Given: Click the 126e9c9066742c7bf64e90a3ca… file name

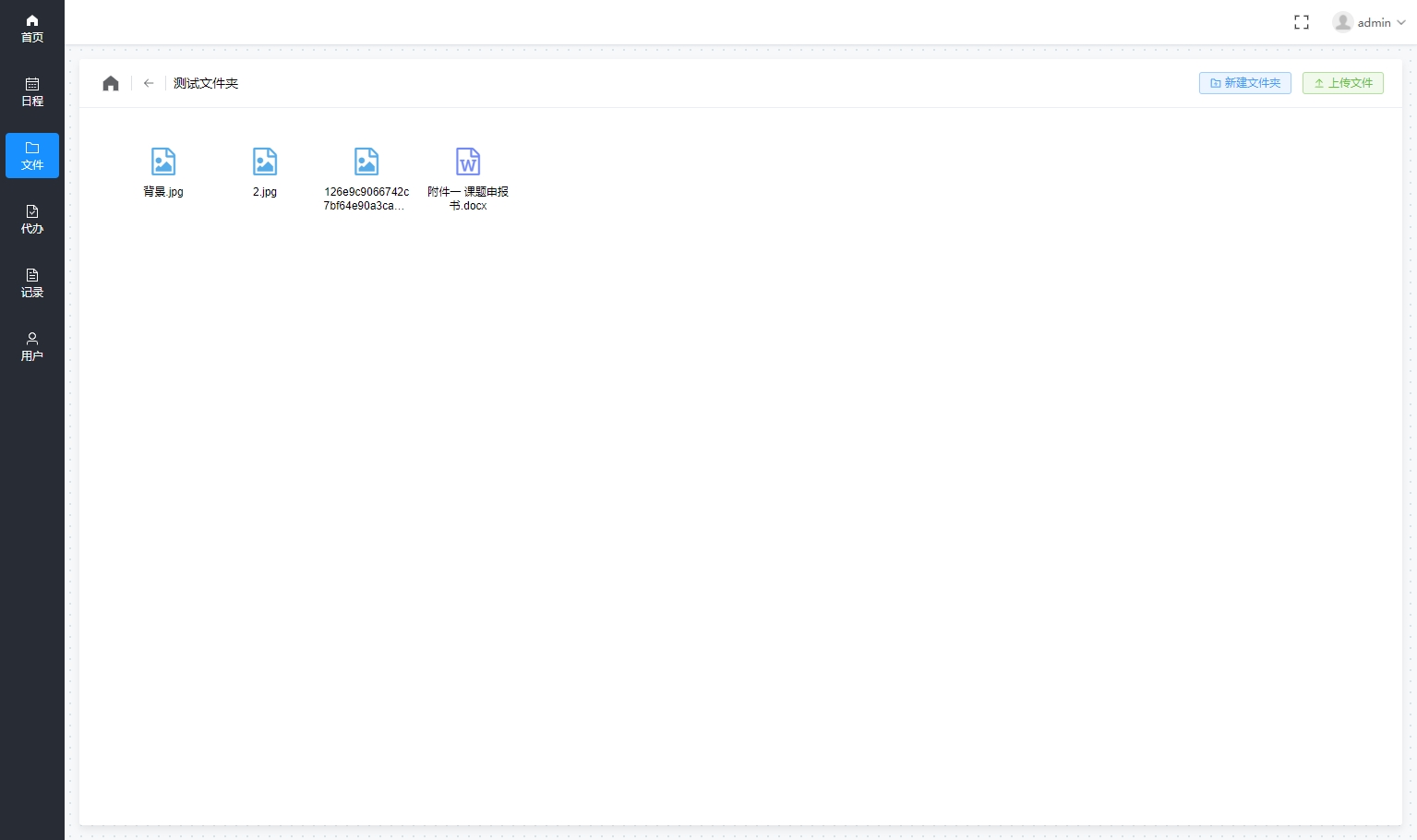Looking at the screenshot, I should 366,198.
